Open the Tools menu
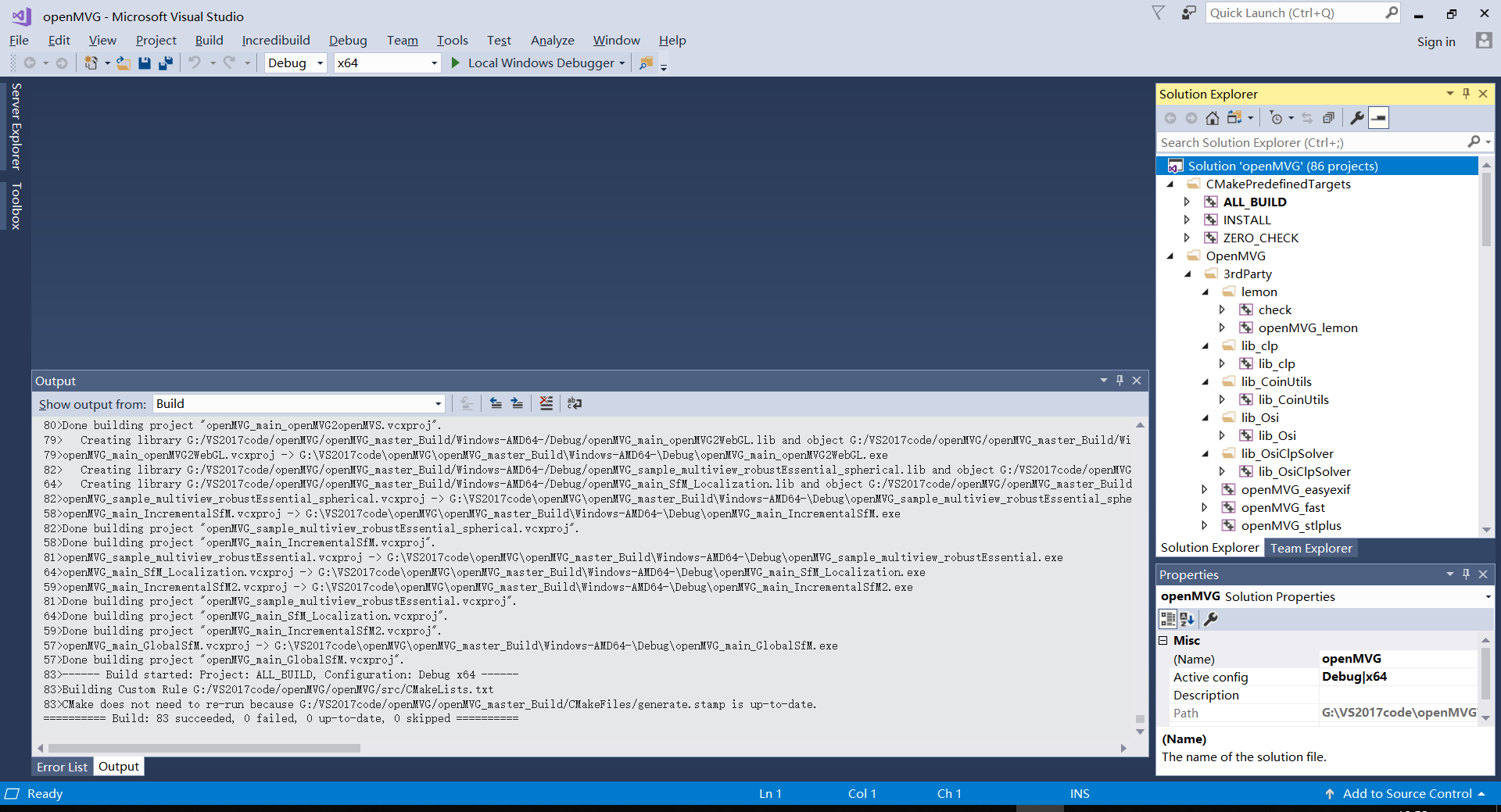Screen dimensions: 1501x812 (452, 41)
